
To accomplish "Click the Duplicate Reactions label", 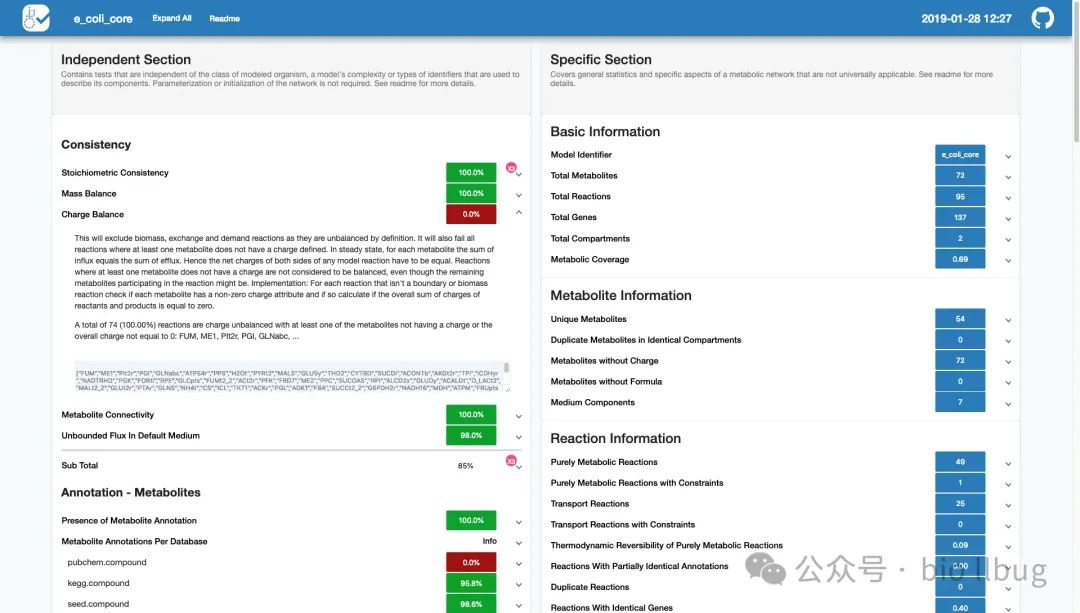I will 590,588.
